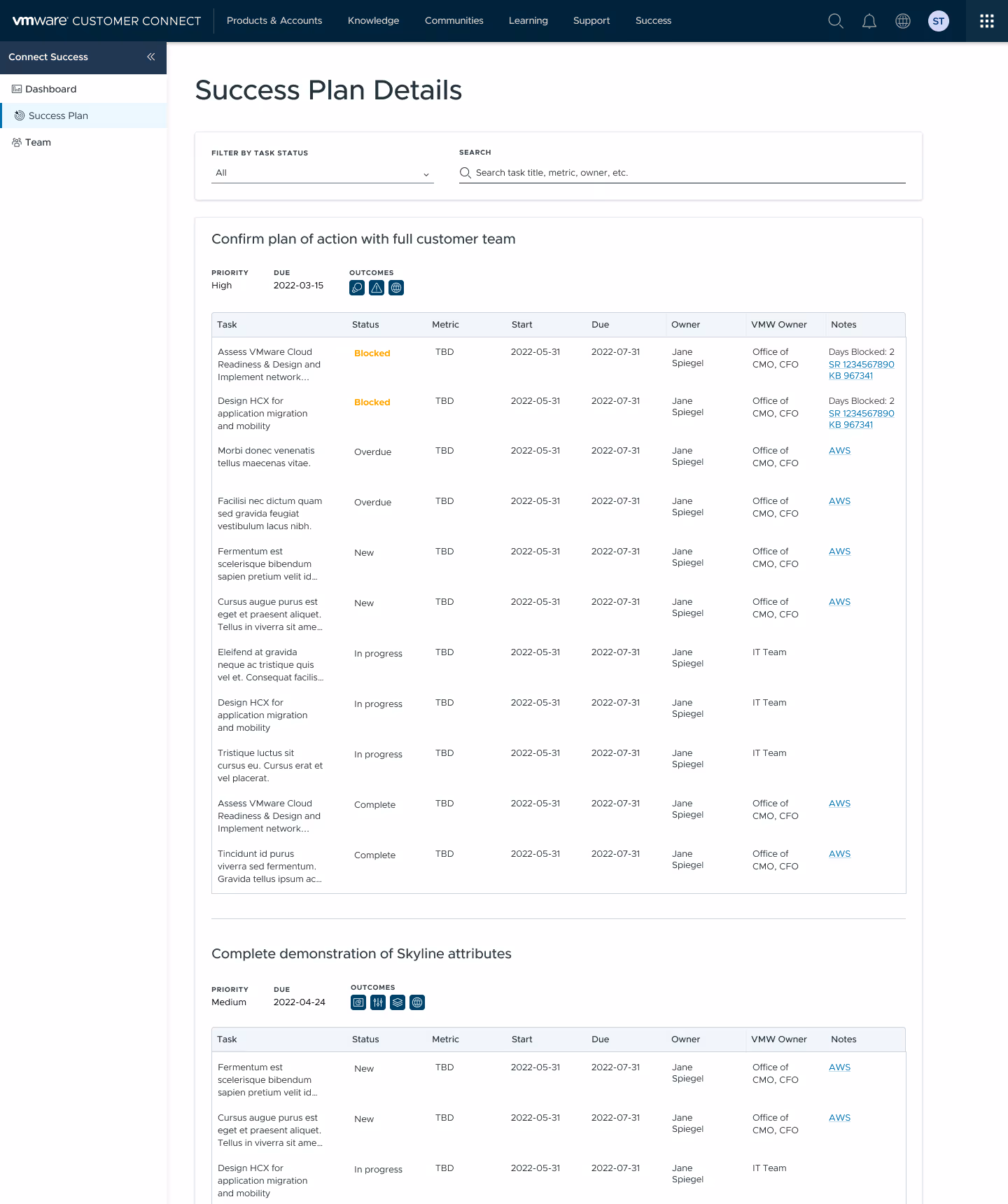The width and height of the screenshot is (1008, 1204).
Task: Open the search icon in top bar
Action: [x=835, y=21]
